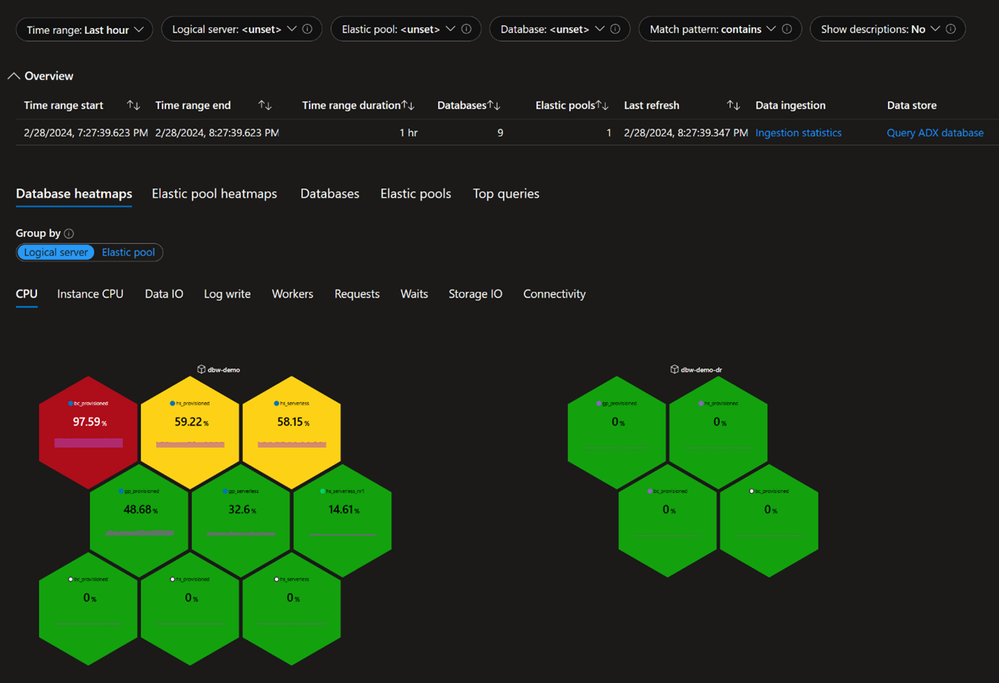This screenshot has width=999, height=683.
Task: Open the Match pattern dropdown
Action: [x=720, y=29]
